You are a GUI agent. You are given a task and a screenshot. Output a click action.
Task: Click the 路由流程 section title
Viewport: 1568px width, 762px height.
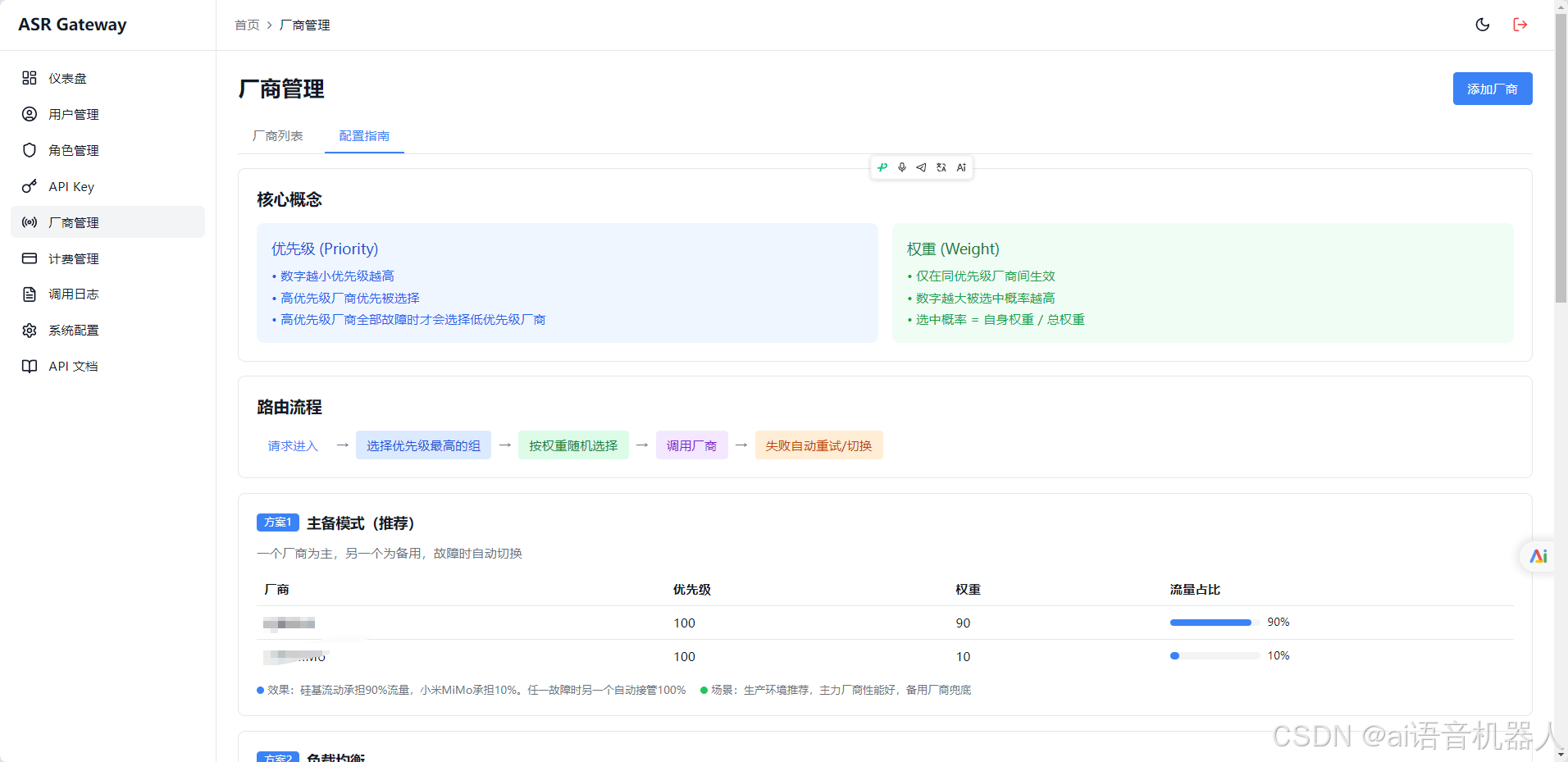click(x=289, y=407)
